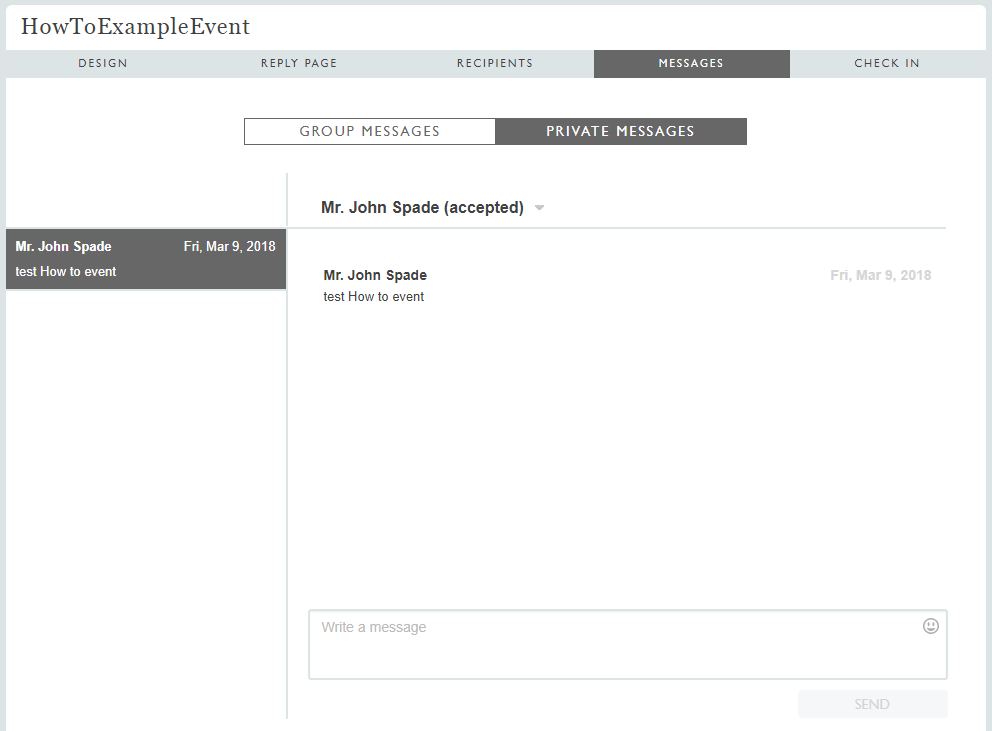Screen dimensions: 992x731
Task: Open Mr. John Spade conversation in left list
Action: pyautogui.click(x=146, y=259)
